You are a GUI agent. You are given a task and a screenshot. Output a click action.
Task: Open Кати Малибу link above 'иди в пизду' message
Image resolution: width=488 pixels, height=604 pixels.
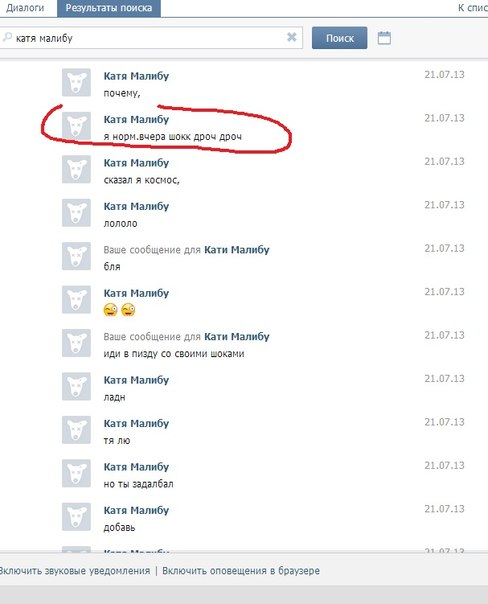click(236, 337)
